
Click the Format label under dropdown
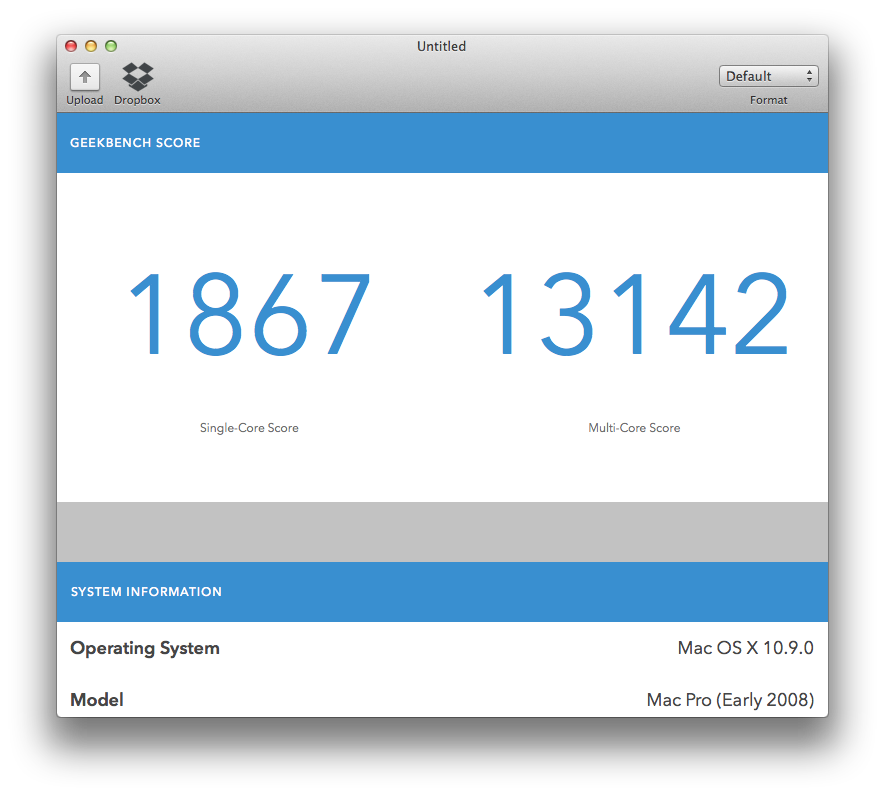pos(768,100)
